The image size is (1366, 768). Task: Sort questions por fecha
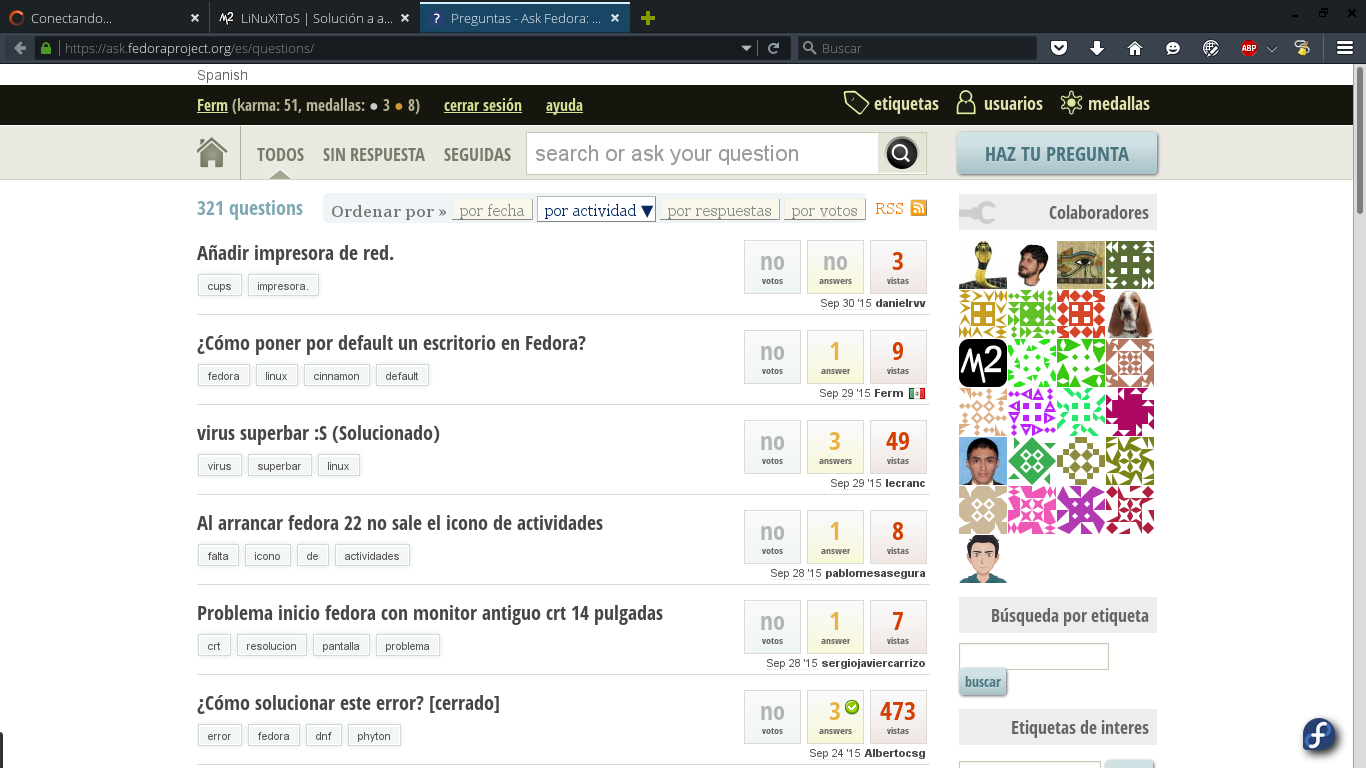click(x=492, y=210)
